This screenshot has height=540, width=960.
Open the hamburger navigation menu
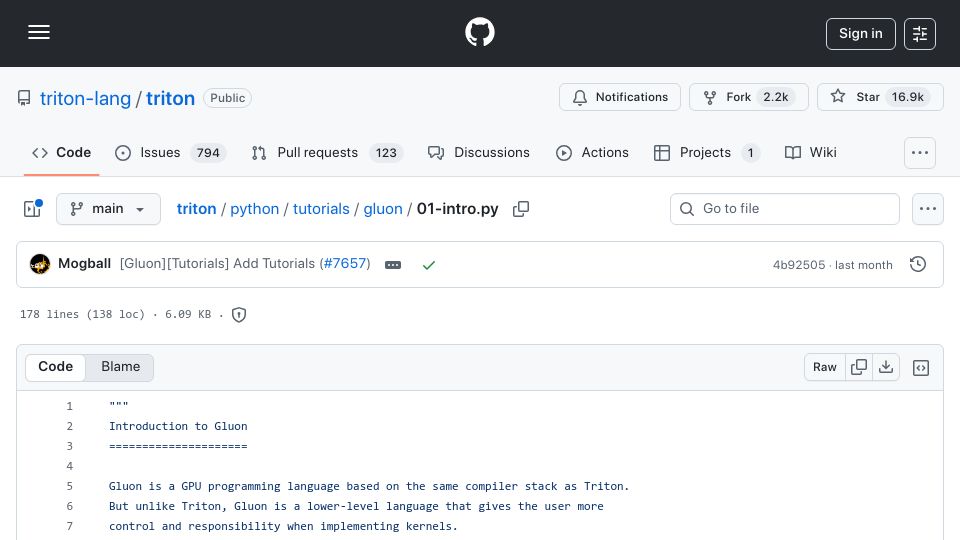coord(39,32)
